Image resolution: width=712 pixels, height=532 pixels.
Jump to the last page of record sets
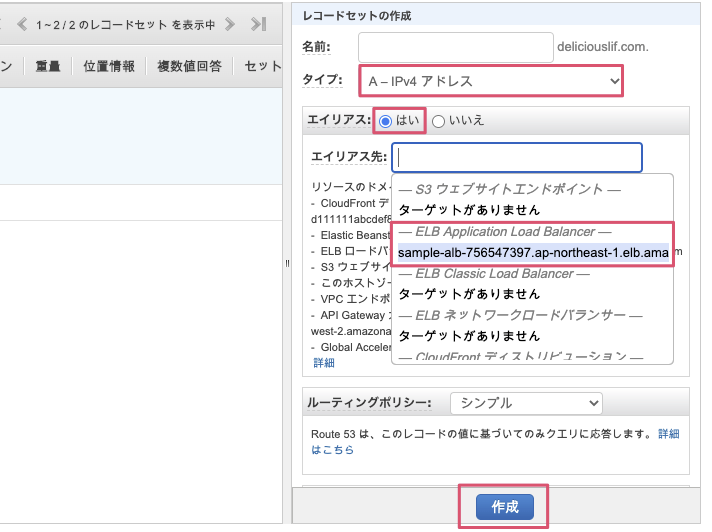coord(258,24)
